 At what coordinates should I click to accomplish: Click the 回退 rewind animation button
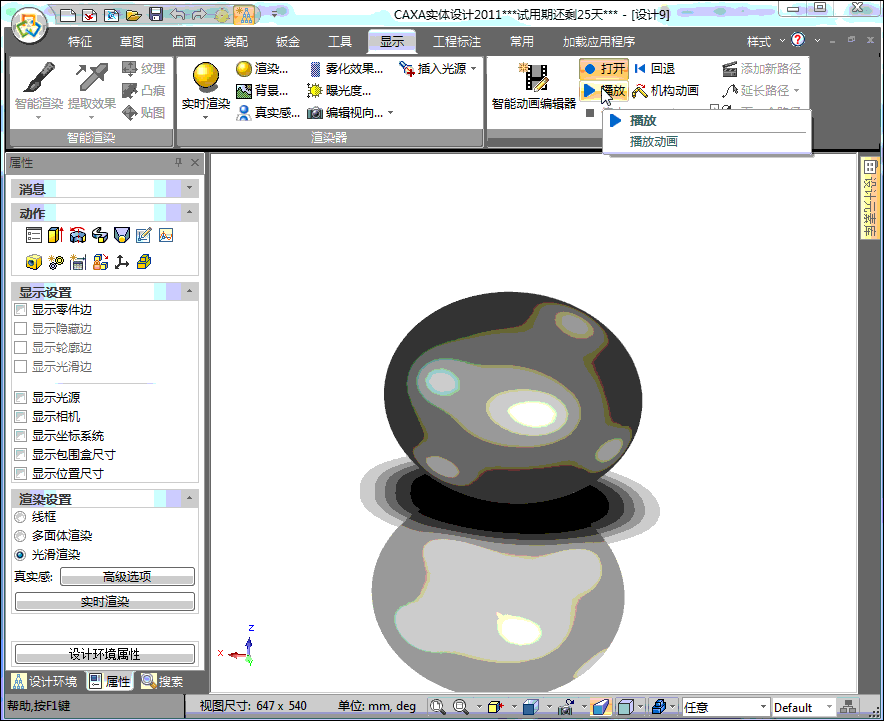click(x=640, y=69)
